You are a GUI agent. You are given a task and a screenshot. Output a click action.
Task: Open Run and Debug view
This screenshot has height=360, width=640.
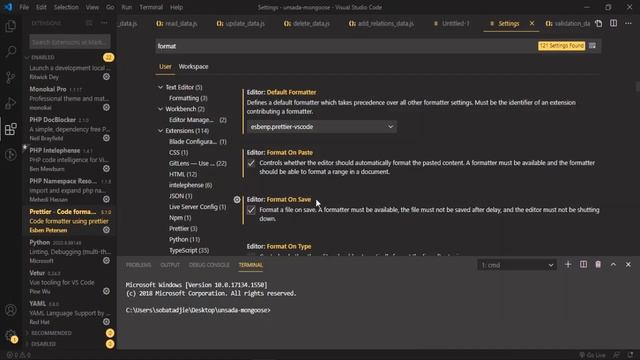tap(11, 103)
